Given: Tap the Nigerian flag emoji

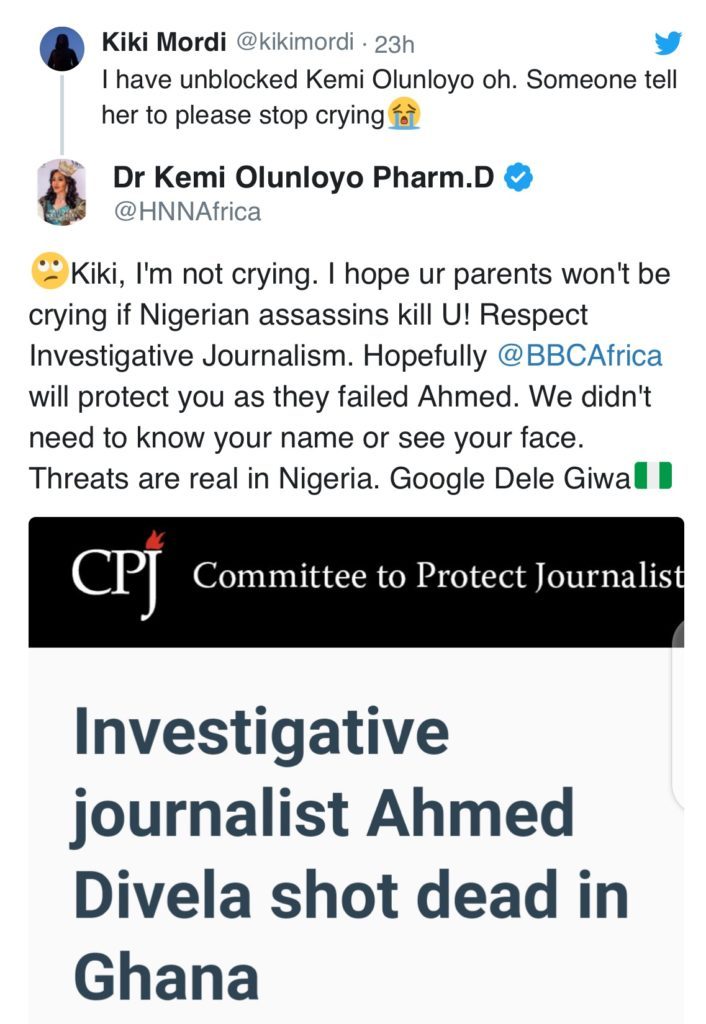Looking at the screenshot, I should (x=653, y=477).
